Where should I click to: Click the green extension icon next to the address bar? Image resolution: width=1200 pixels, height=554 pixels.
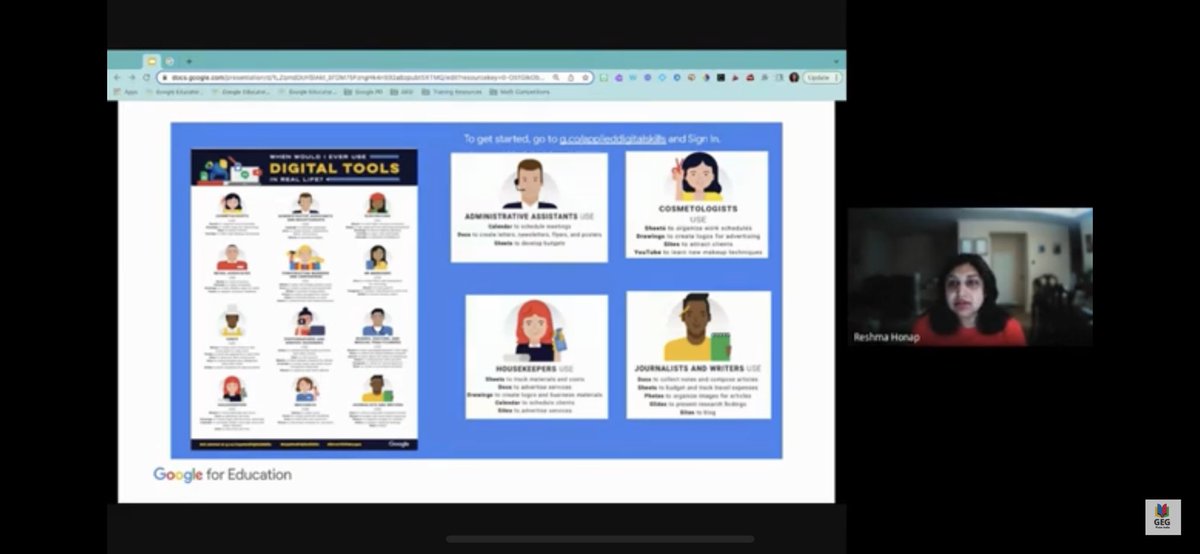(x=604, y=77)
